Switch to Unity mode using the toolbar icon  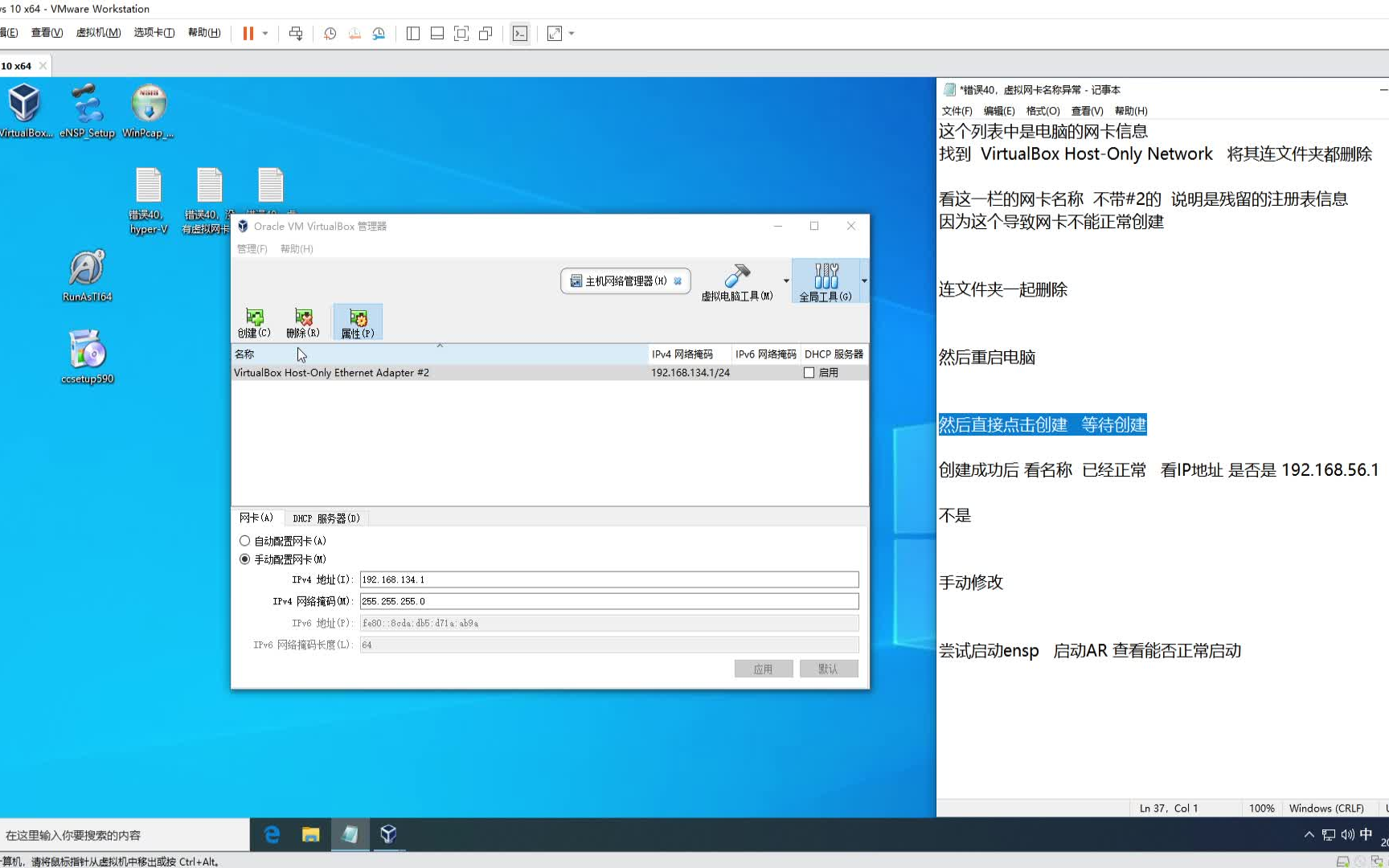click(x=486, y=33)
